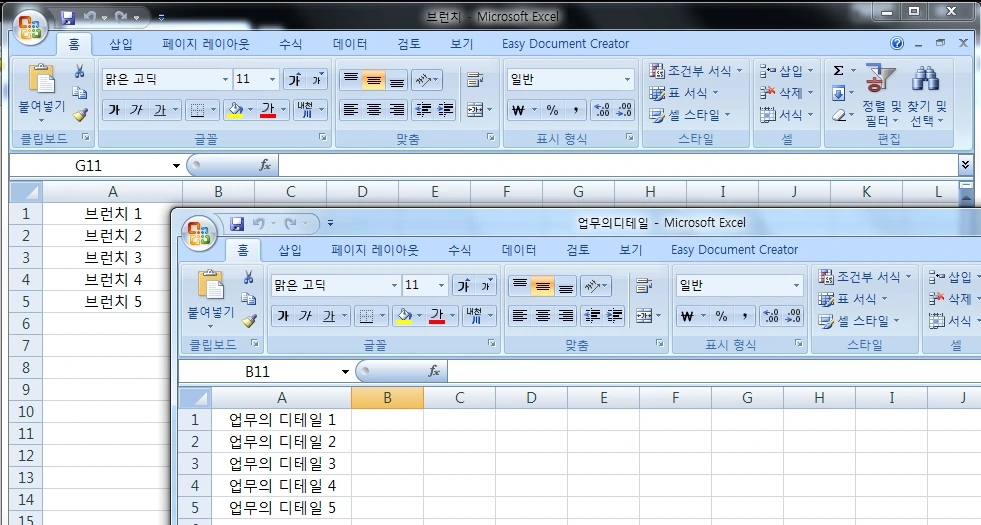Decrease indent in 브런치 window
This screenshot has width=981, height=525.
[423, 110]
